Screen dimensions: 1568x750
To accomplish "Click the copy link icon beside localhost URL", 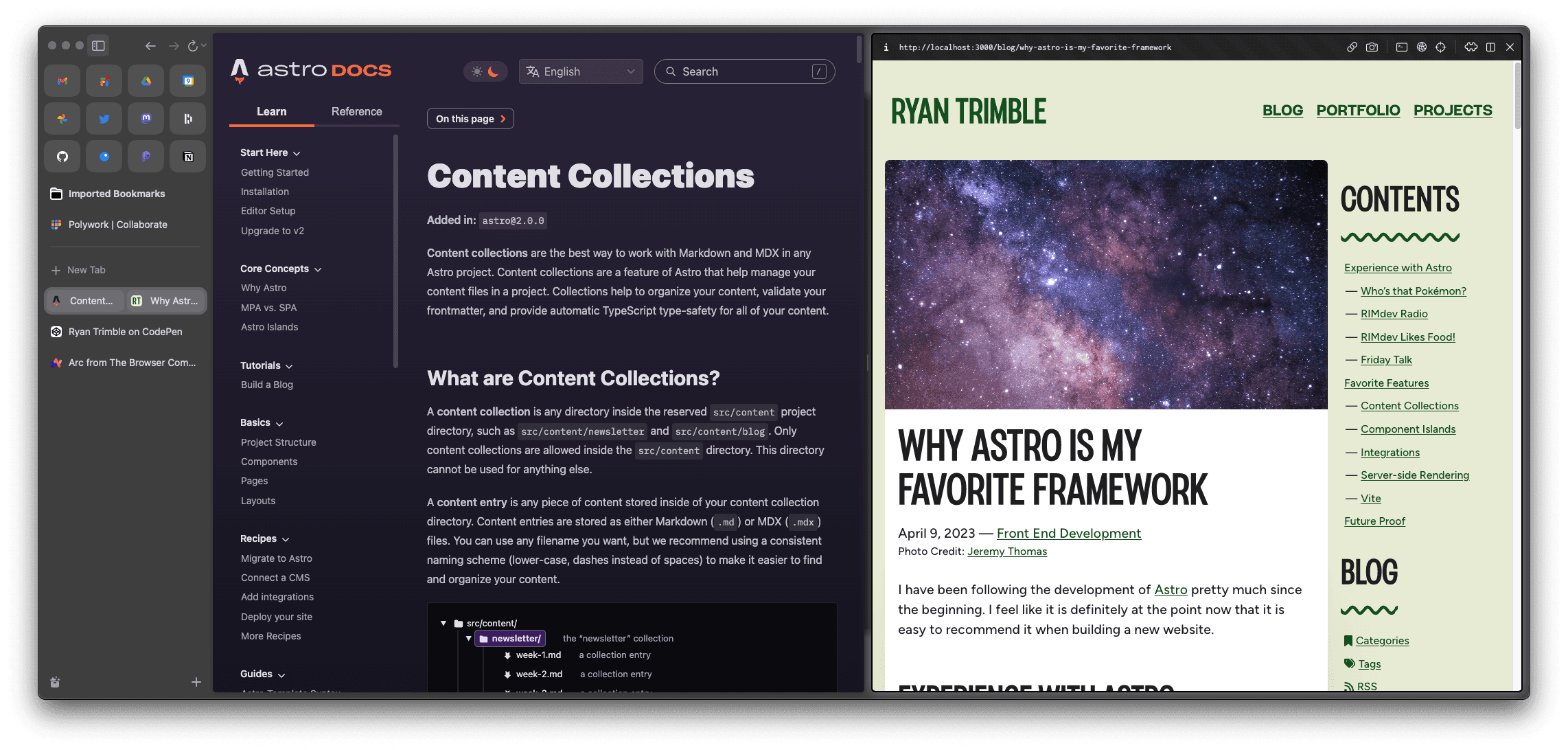I will pos(1352,47).
